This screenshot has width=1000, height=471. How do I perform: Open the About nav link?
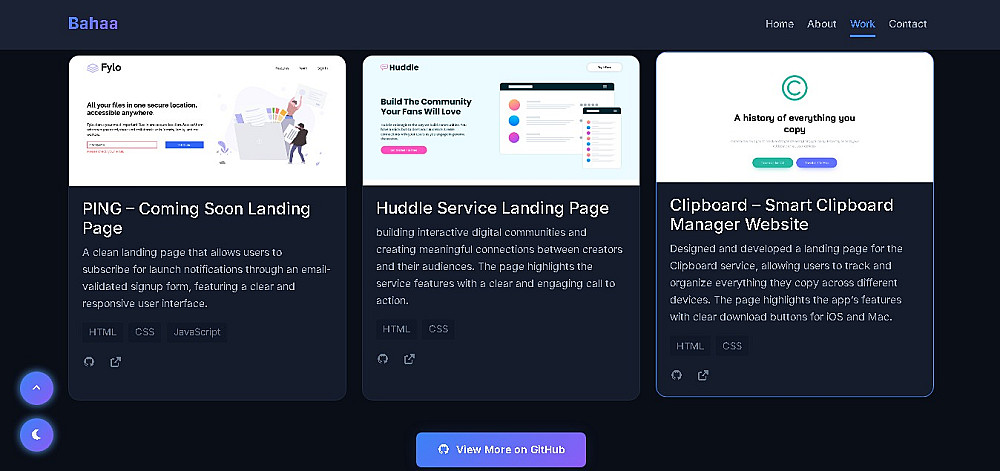click(x=821, y=24)
